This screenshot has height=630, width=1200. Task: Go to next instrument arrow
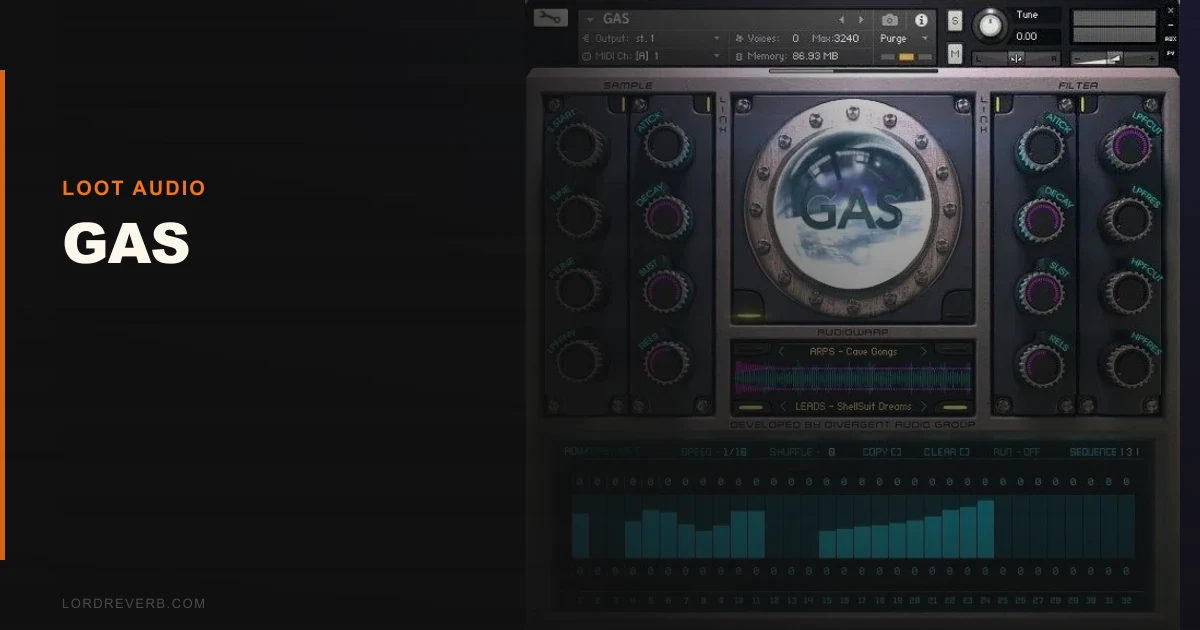point(861,19)
